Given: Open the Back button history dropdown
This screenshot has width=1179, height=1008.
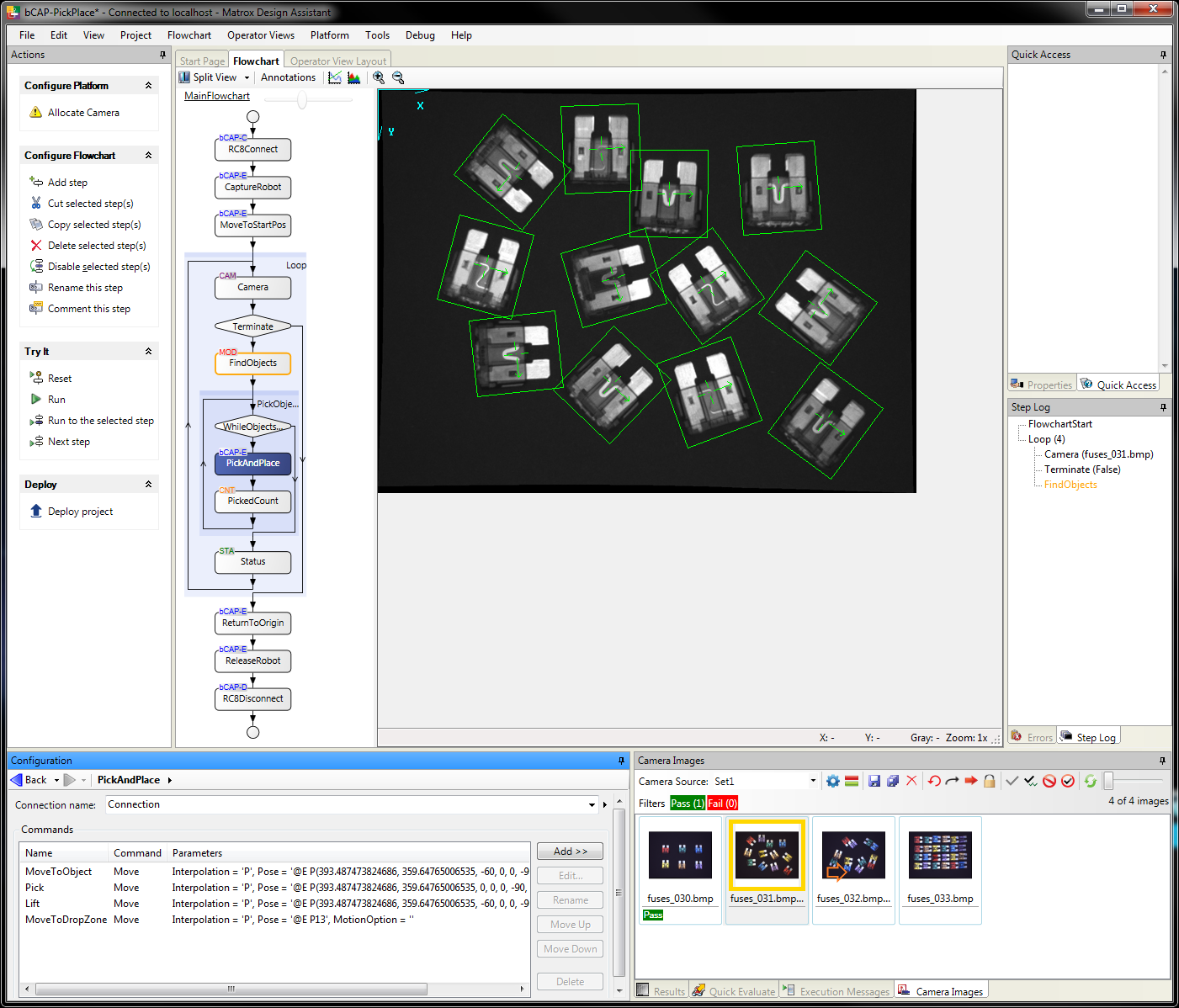Looking at the screenshot, I should [x=56, y=780].
